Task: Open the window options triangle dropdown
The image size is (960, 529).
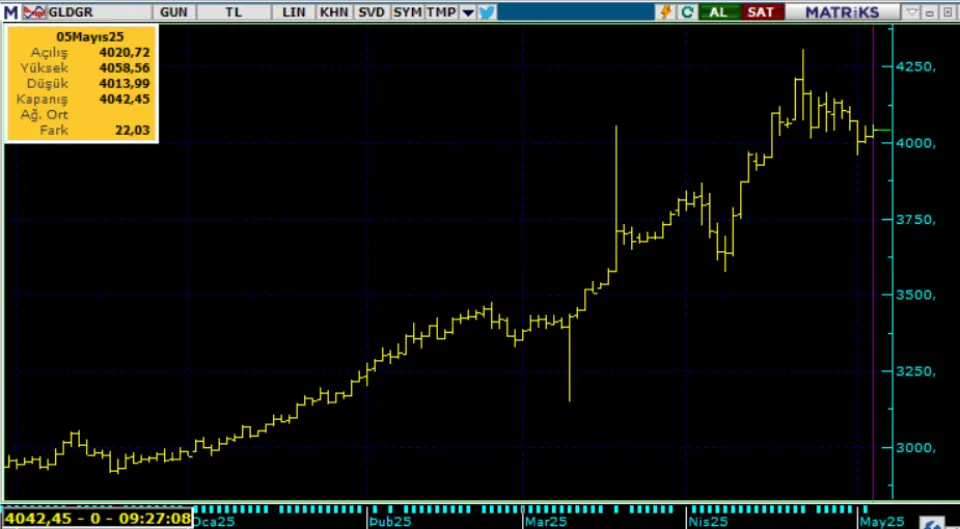Action: [912, 12]
